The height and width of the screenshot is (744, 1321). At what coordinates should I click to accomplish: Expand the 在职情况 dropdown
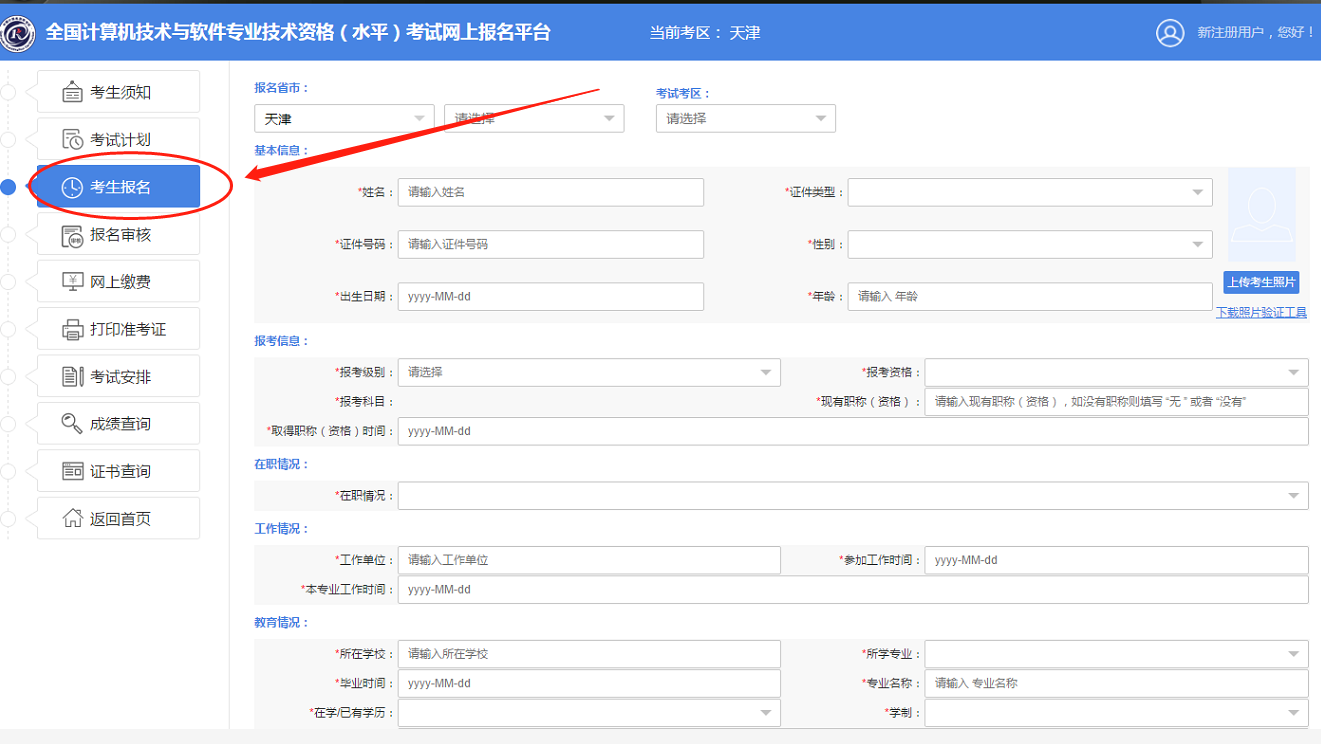tap(852, 496)
